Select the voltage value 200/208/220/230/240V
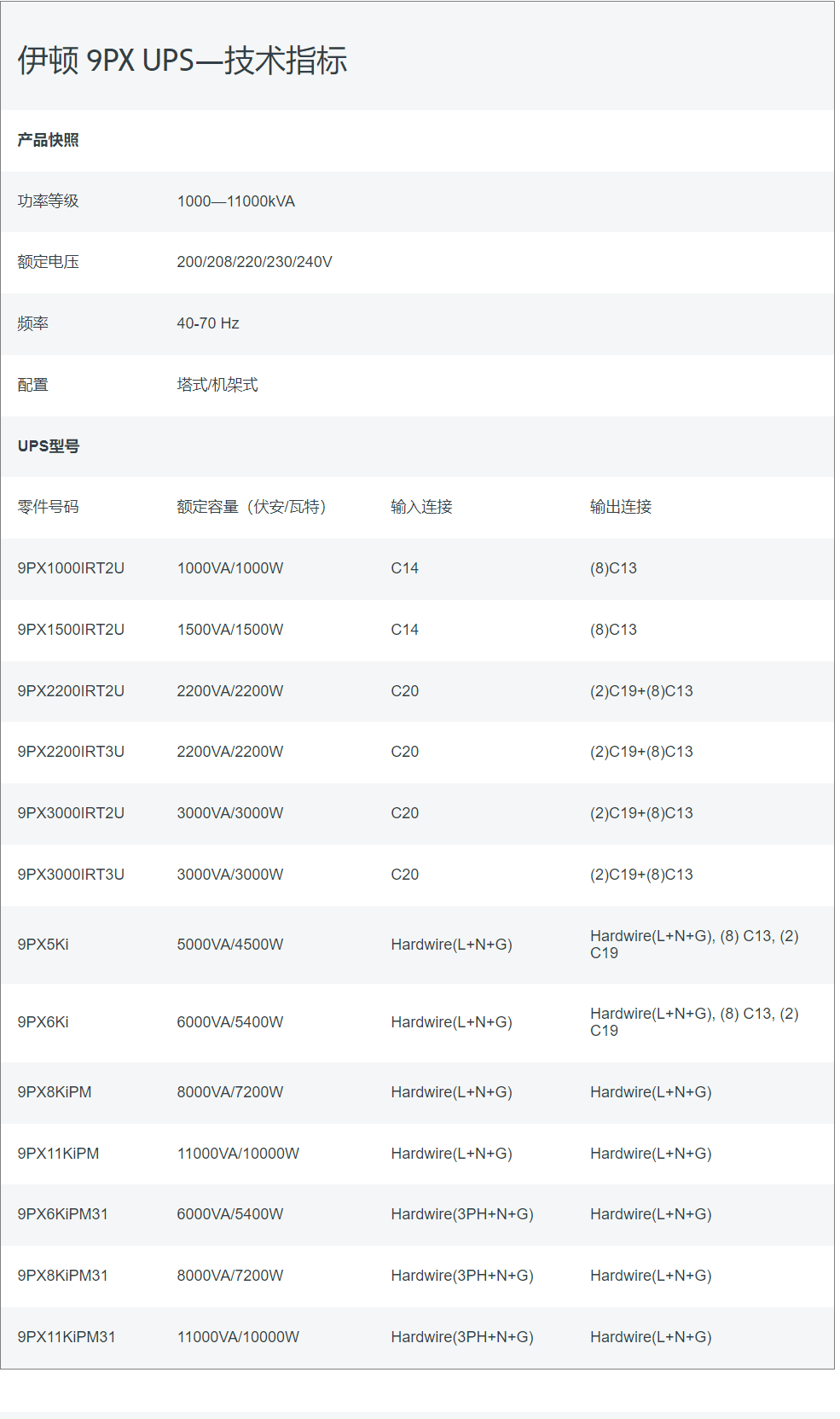Viewport: 840px width, 1419px height. pyautogui.click(x=255, y=262)
